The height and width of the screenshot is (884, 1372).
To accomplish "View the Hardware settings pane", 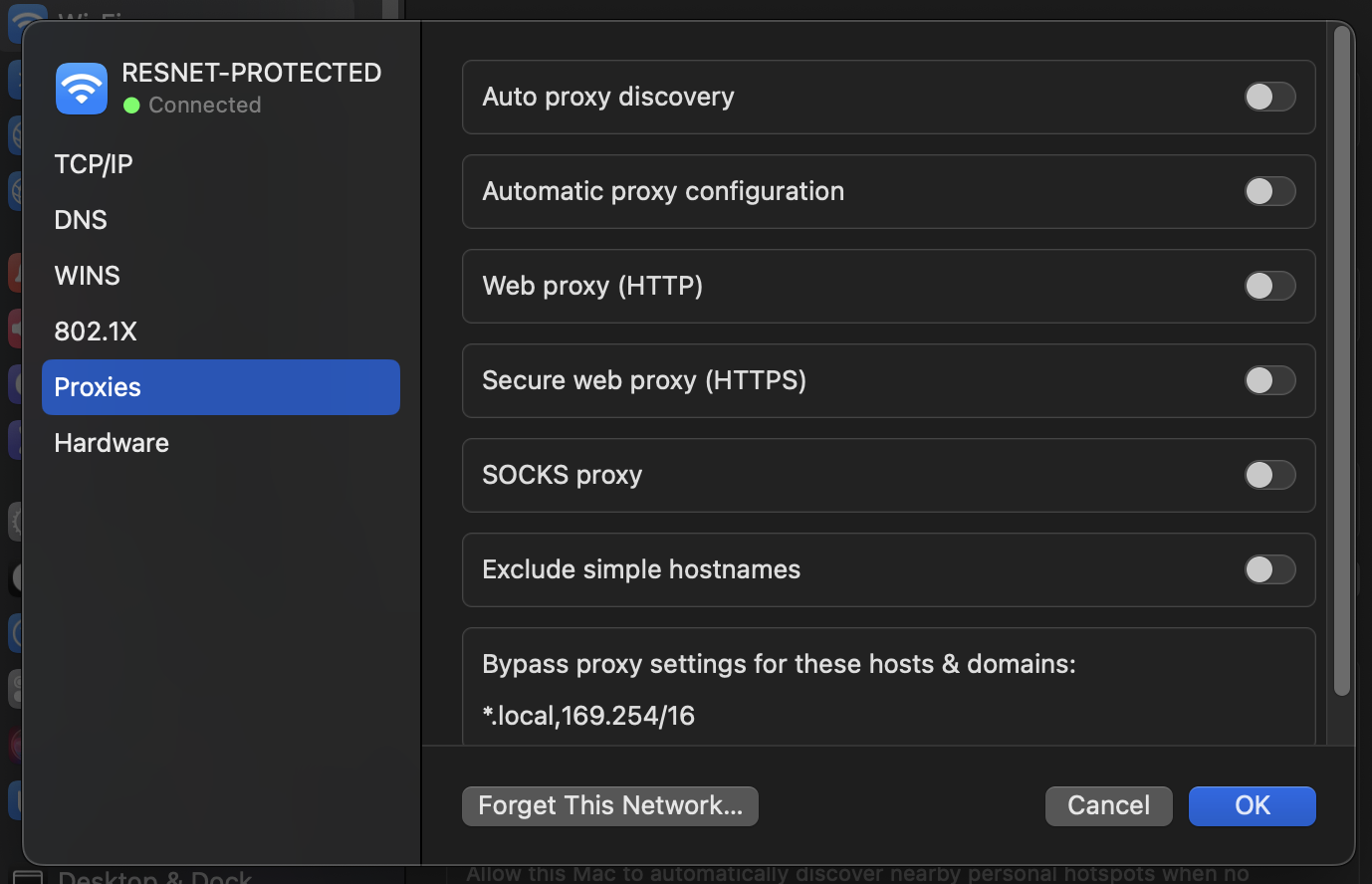I will (111, 443).
